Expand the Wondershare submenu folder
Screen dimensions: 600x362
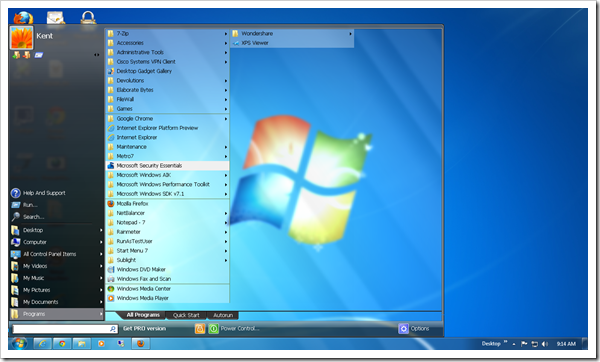[x=292, y=34]
